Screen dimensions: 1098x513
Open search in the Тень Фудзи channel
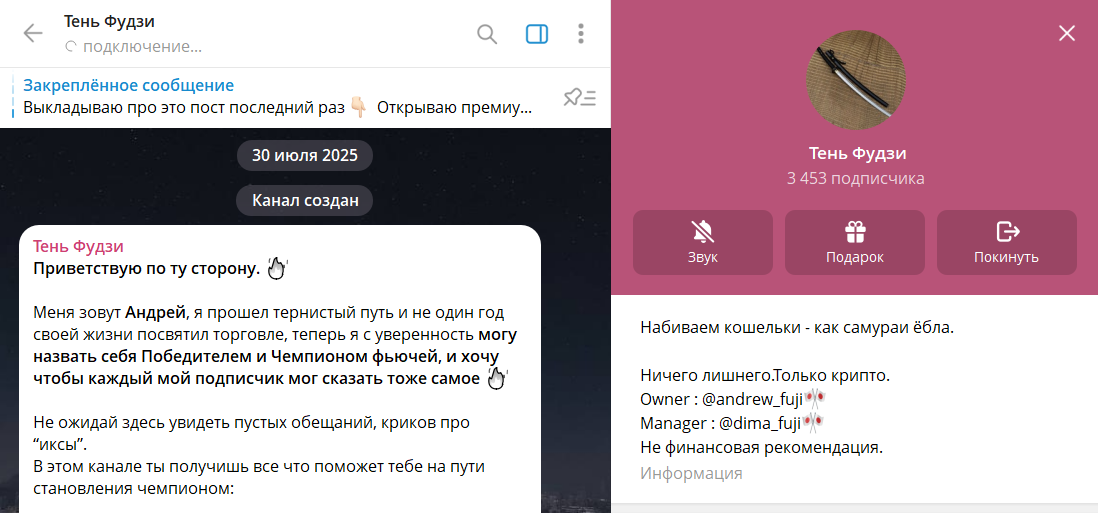click(x=487, y=34)
